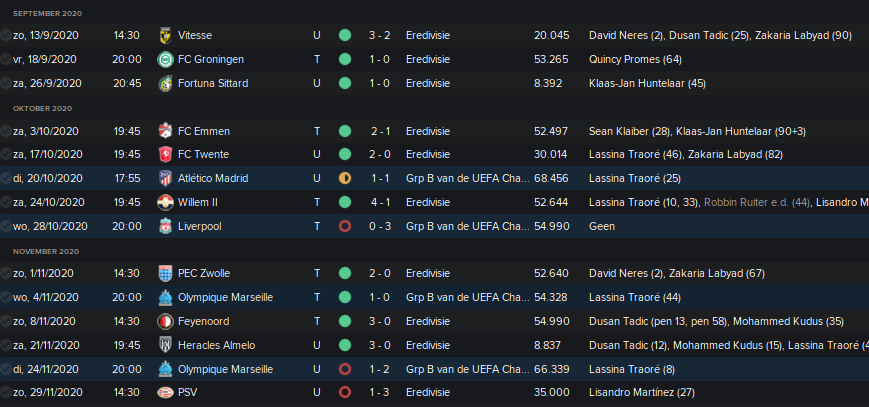869x407 pixels.
Task: Click the Feyenoord club logo
Action: [x=165, y=322]
